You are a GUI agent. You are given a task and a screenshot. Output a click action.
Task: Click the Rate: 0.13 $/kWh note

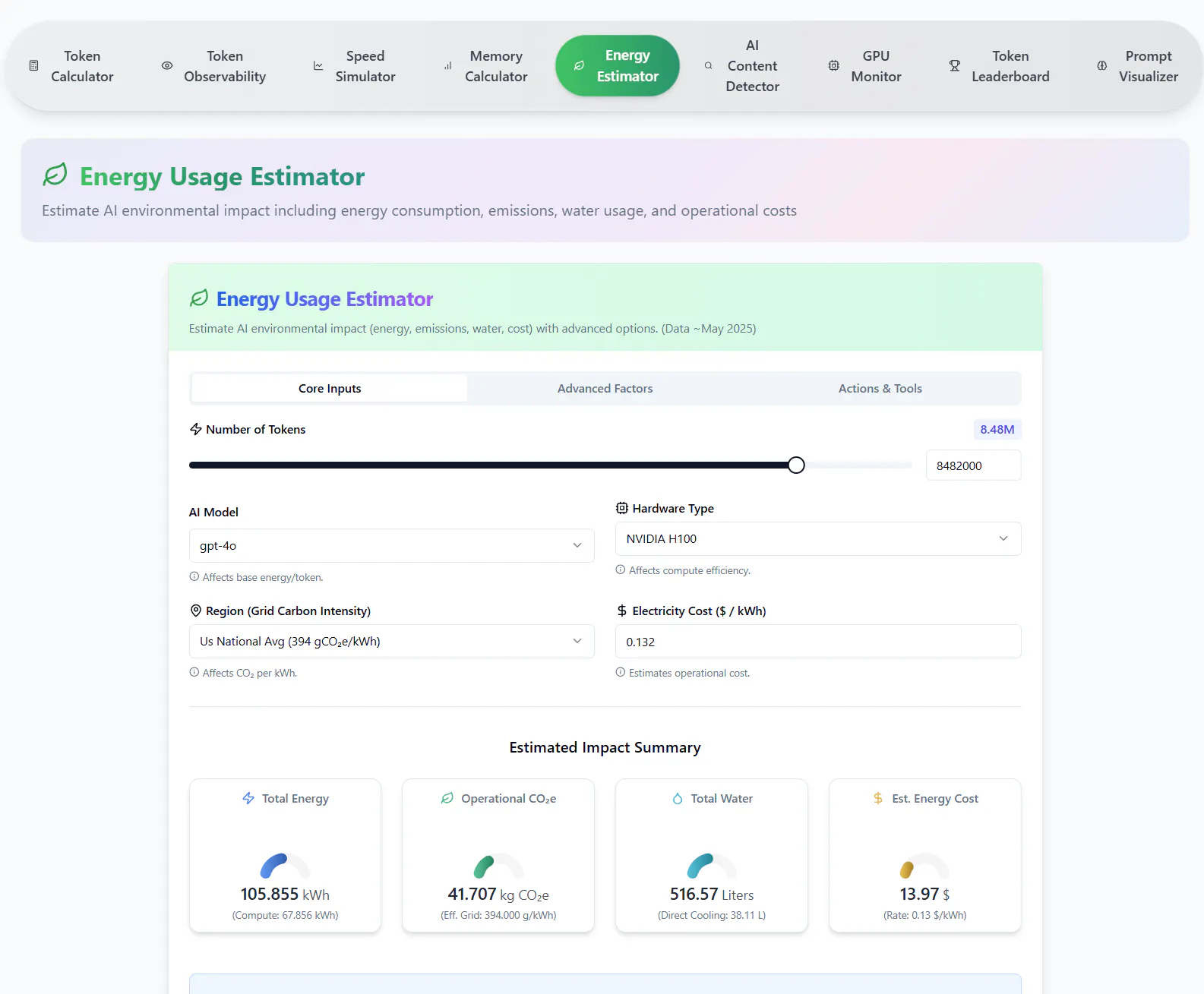click(x=925, y=915)
